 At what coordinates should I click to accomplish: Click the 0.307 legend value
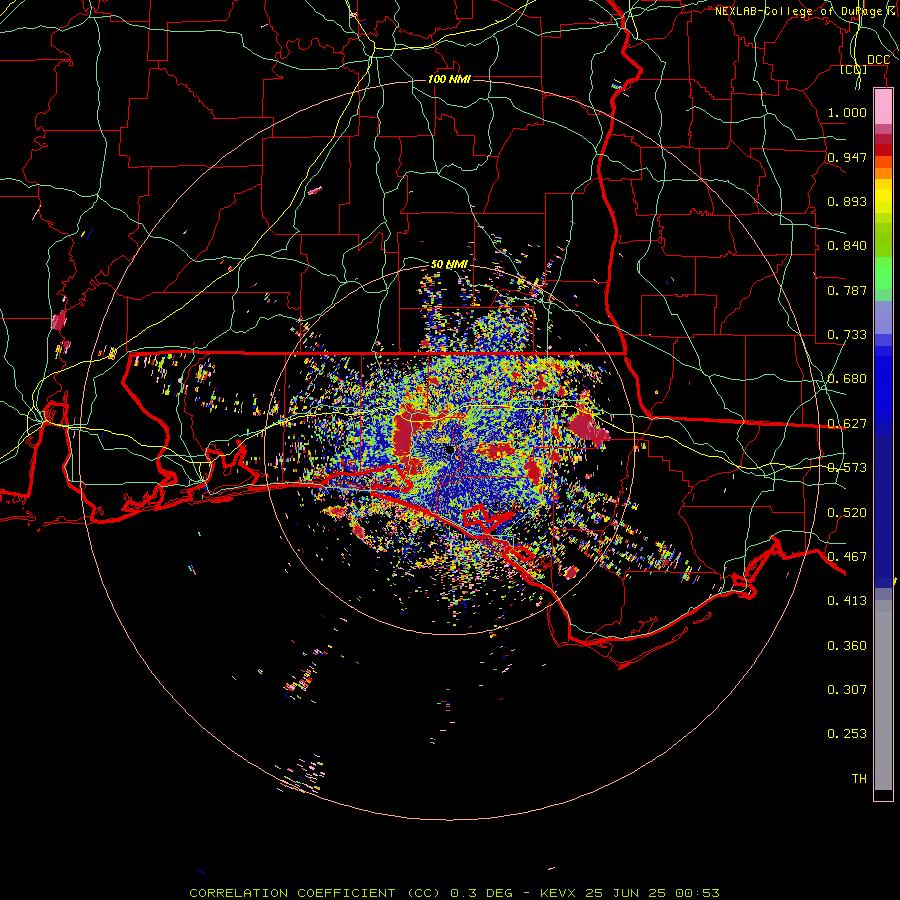[x=847, y=690]
